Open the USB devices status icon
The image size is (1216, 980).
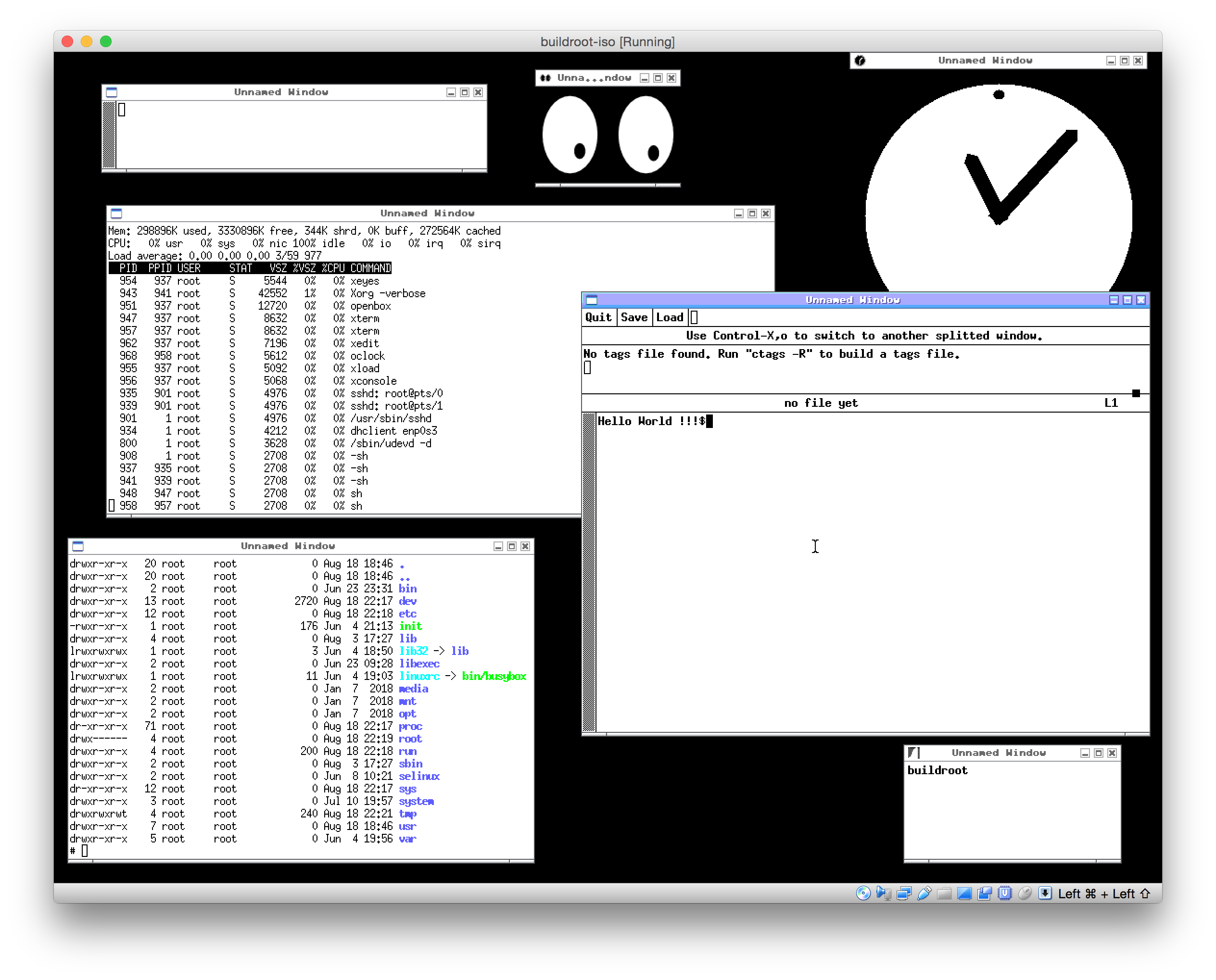pyautogui.click(x=924, y=893)
